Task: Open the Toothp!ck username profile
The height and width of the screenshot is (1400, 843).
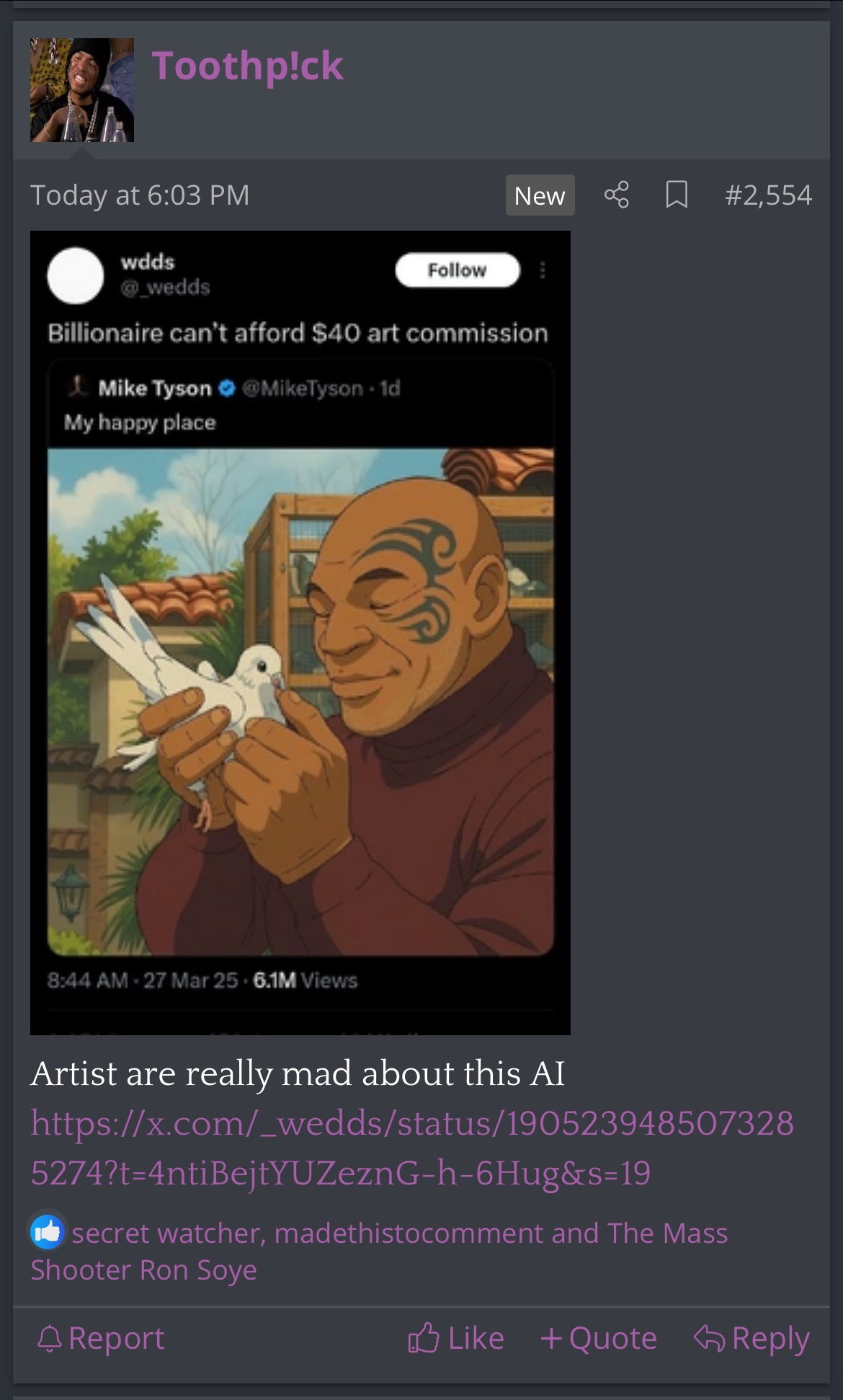Action: (x=247, y=66)
